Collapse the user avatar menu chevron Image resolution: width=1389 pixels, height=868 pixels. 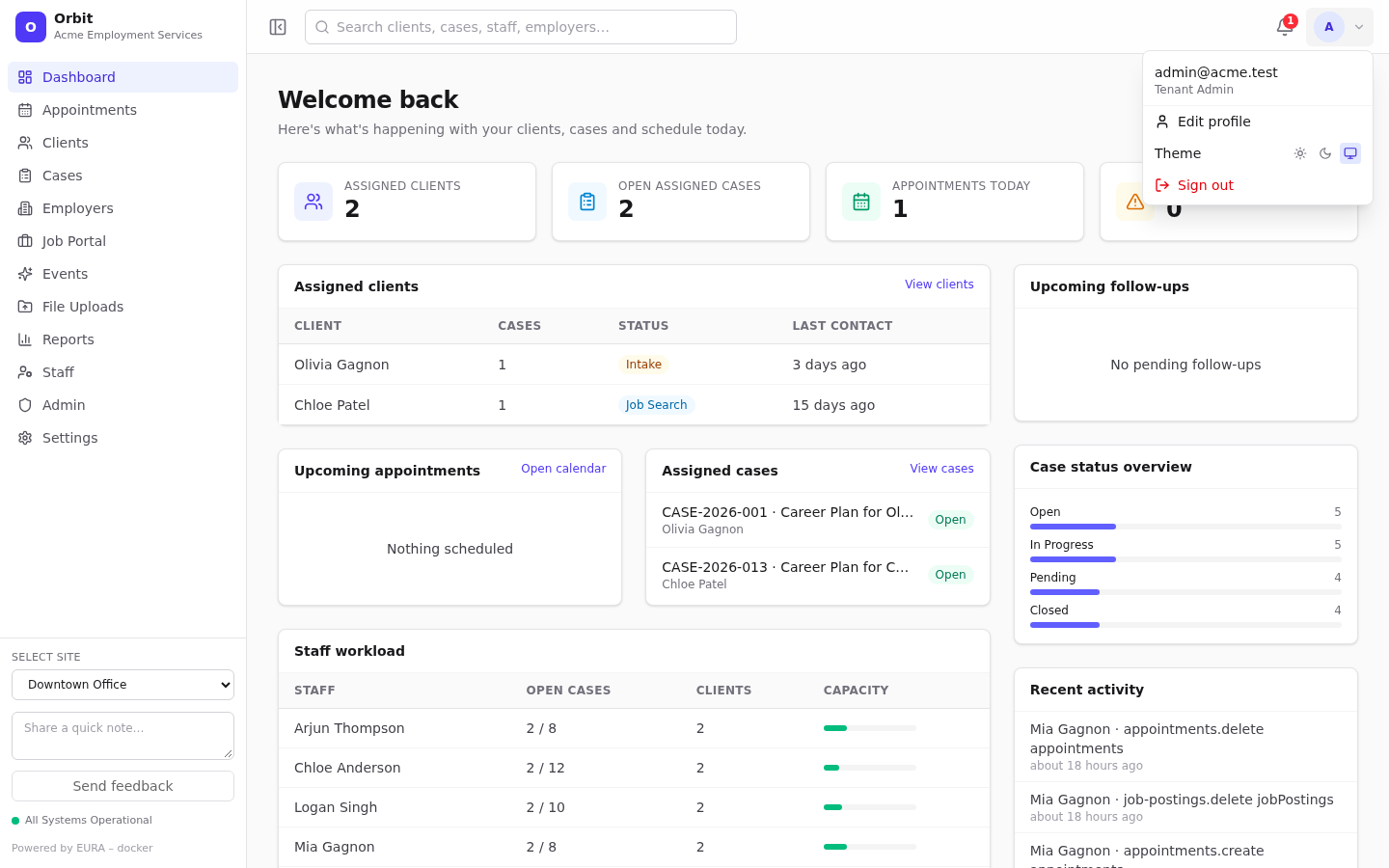click(x=1359, y=27)
